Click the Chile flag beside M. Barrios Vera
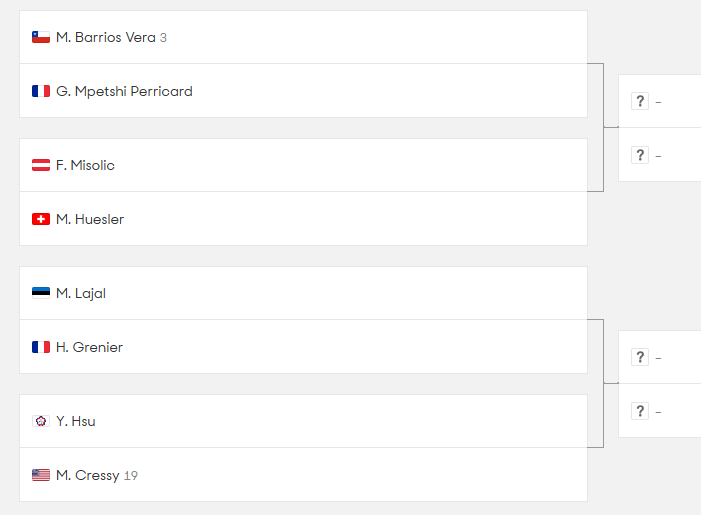The width and height of the screenshot is (701, 515). (x=41, y=37)
